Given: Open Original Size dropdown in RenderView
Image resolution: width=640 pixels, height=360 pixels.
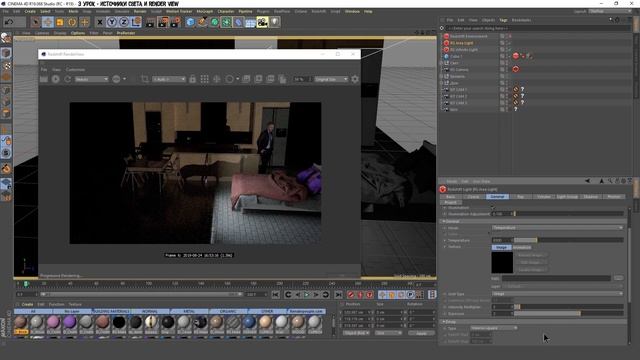Looking at the screenshot, I should tap(331, 79).
